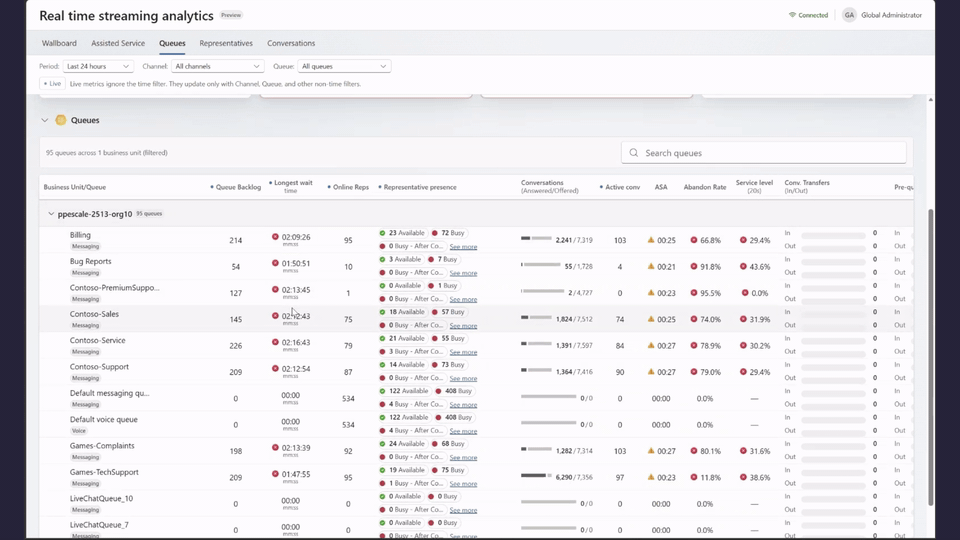The image size is (960, 540).
Task: Click Billing conversations progress bar 2,241/7,319
Action: coord(536,238)
